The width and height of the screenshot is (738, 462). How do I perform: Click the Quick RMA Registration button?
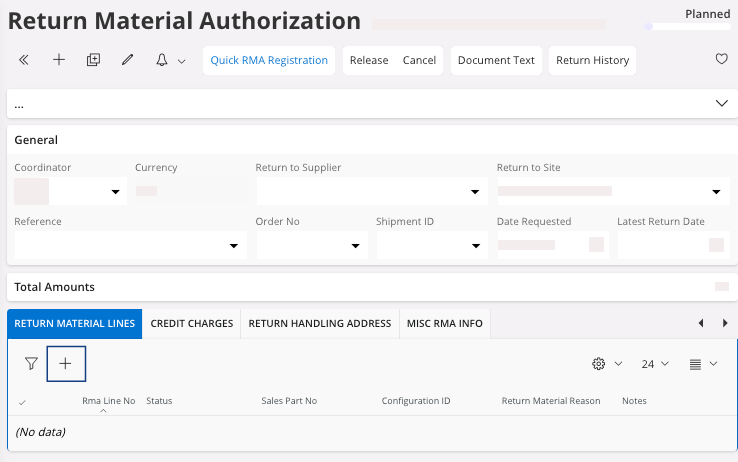(269, 60)
